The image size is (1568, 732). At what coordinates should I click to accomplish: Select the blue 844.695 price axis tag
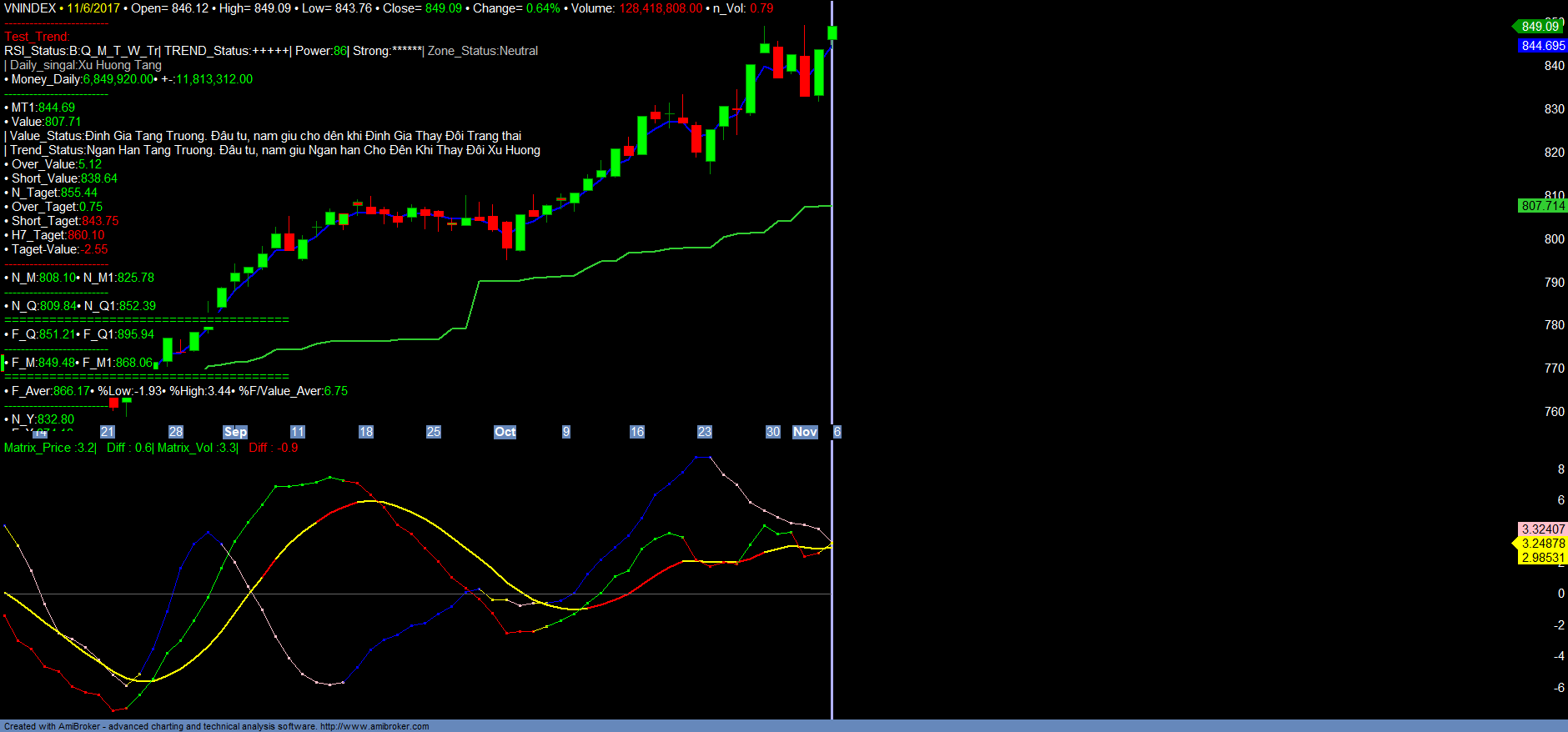pyautogui.click(x=1542, y=46)
